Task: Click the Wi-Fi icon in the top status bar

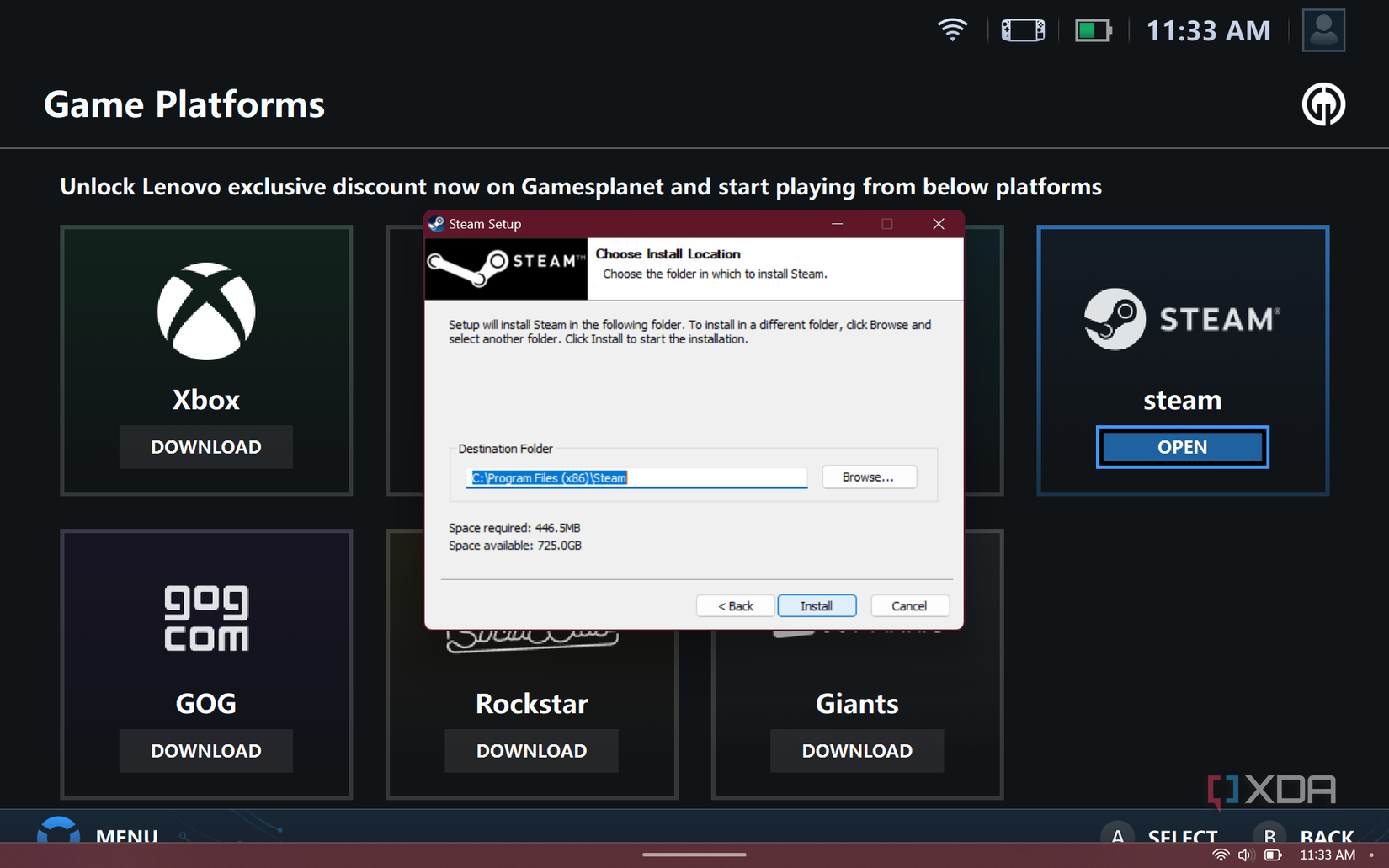Action: coord(953,30)
